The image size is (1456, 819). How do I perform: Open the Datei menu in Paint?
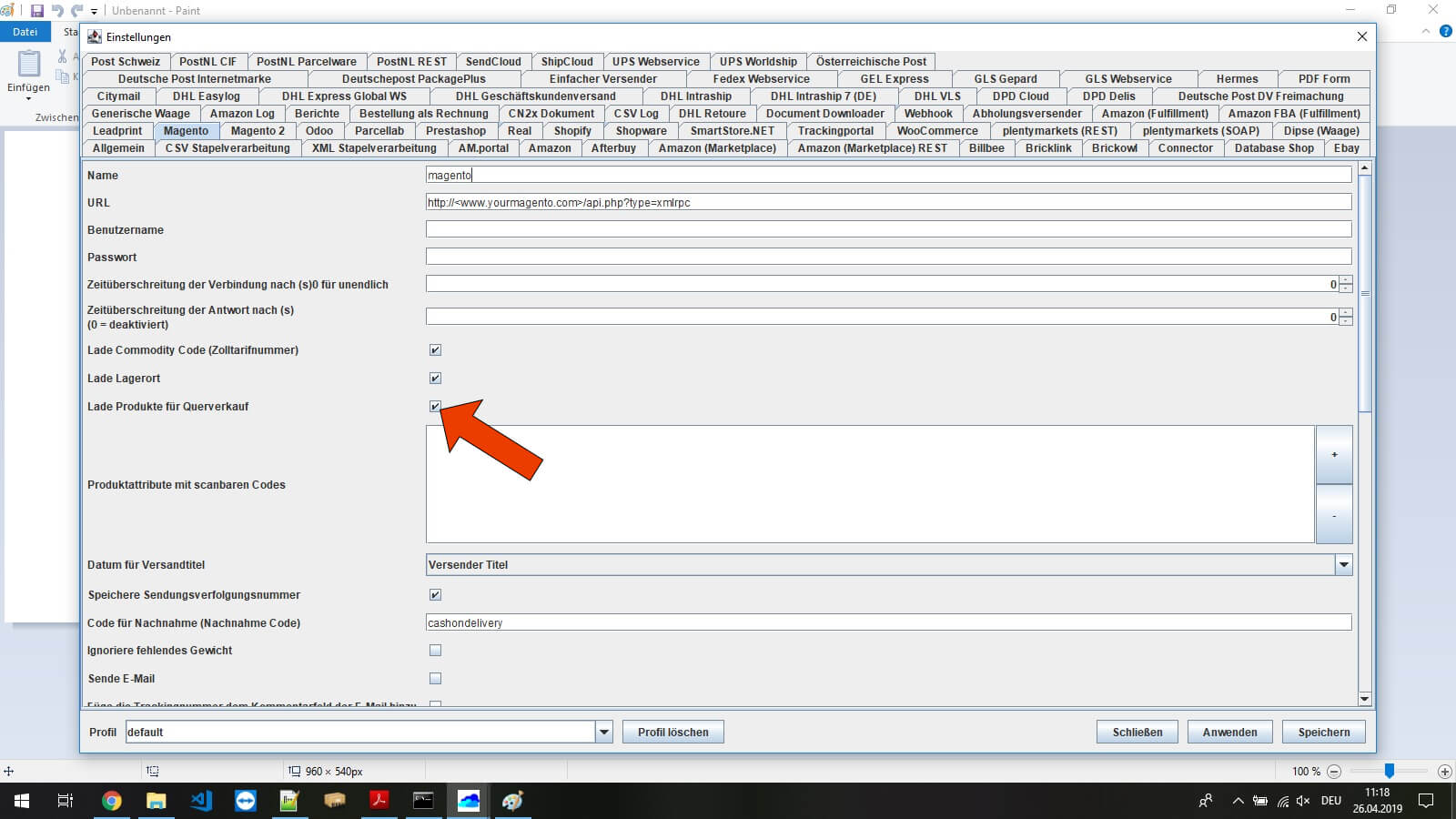click(25, 32)
